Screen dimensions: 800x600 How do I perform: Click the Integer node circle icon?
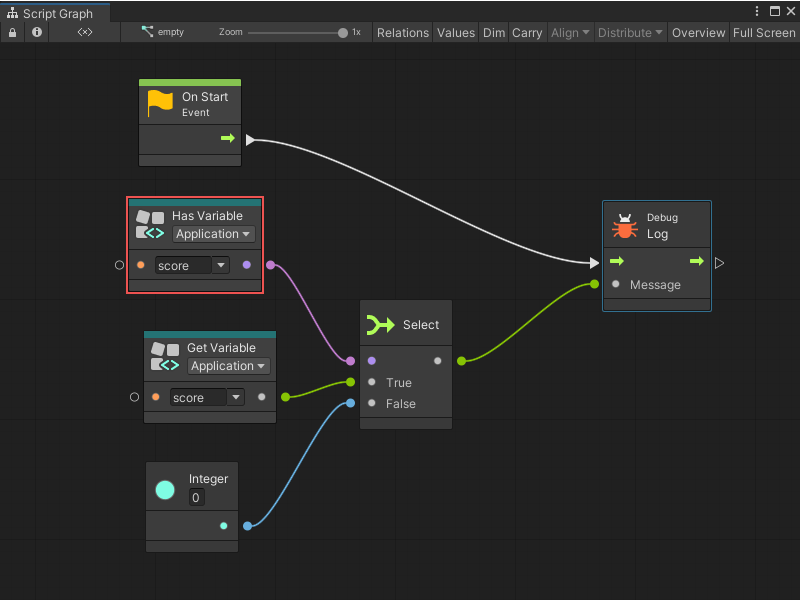(x=164, y=489)
